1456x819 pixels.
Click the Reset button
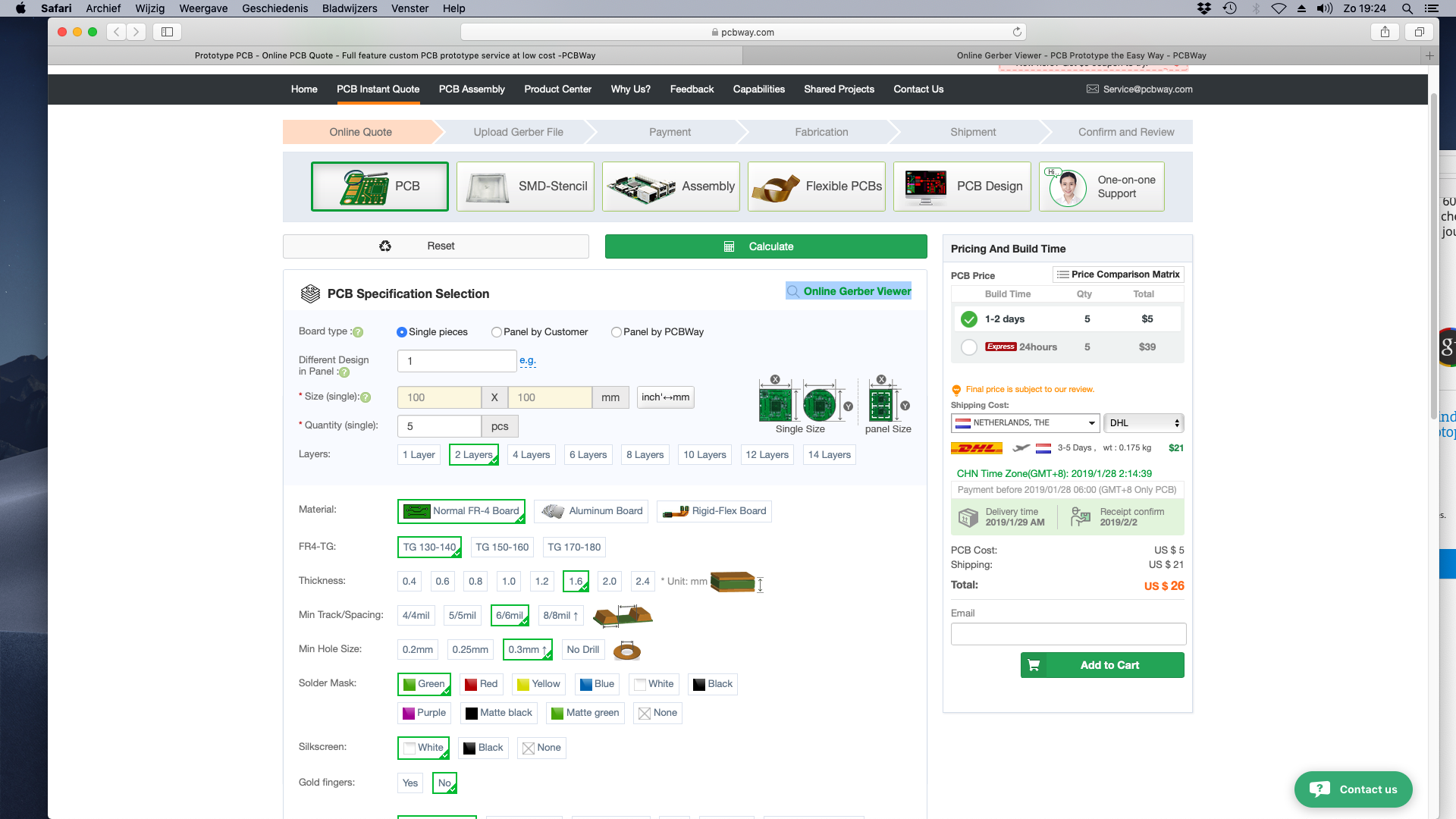click(x=436, y=246)
